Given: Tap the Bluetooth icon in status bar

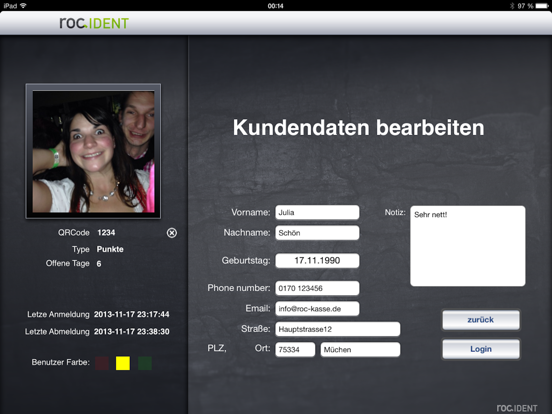Looking at the screenshot, I should pos(512,6).
